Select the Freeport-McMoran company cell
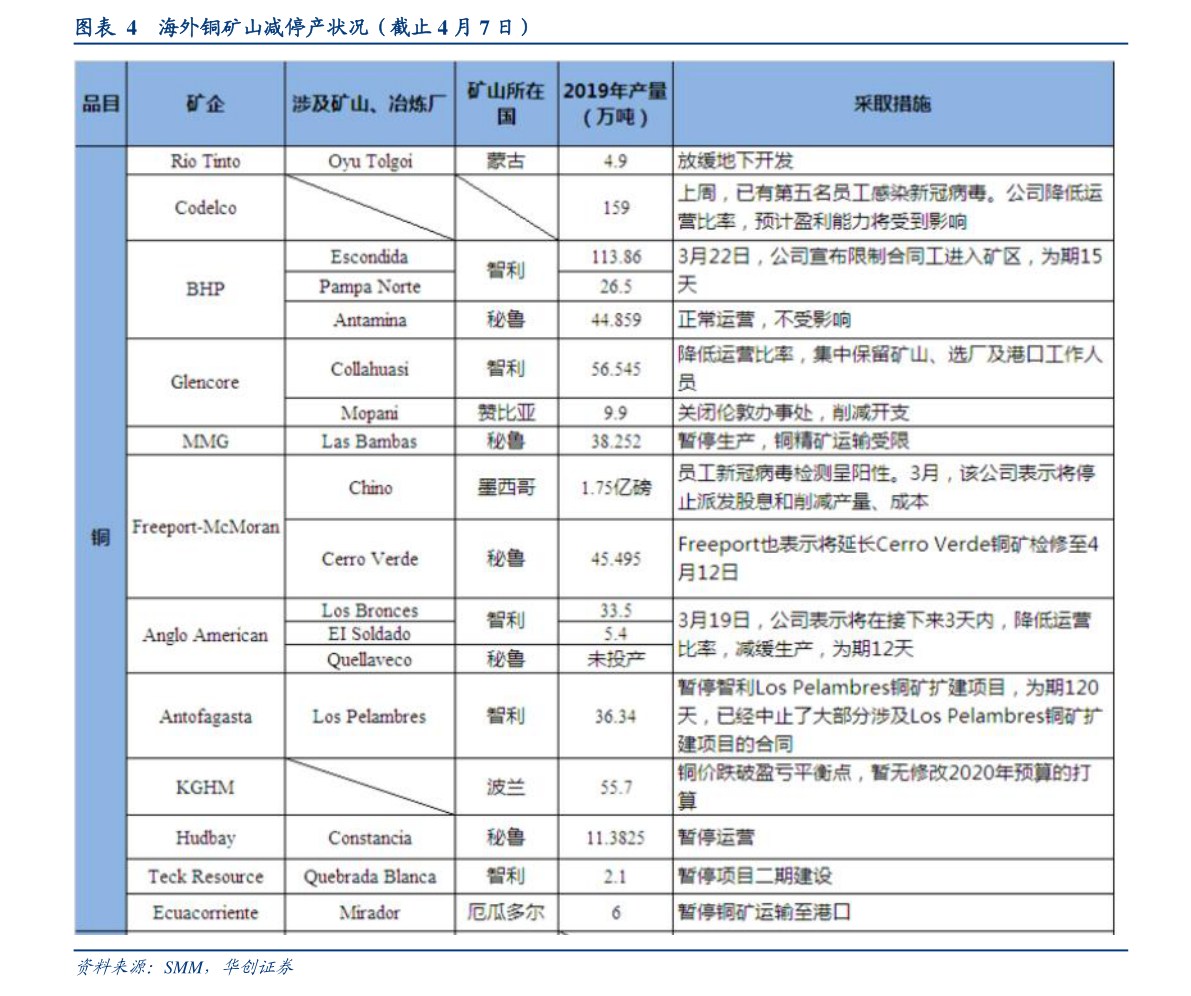 pos(206,527)
